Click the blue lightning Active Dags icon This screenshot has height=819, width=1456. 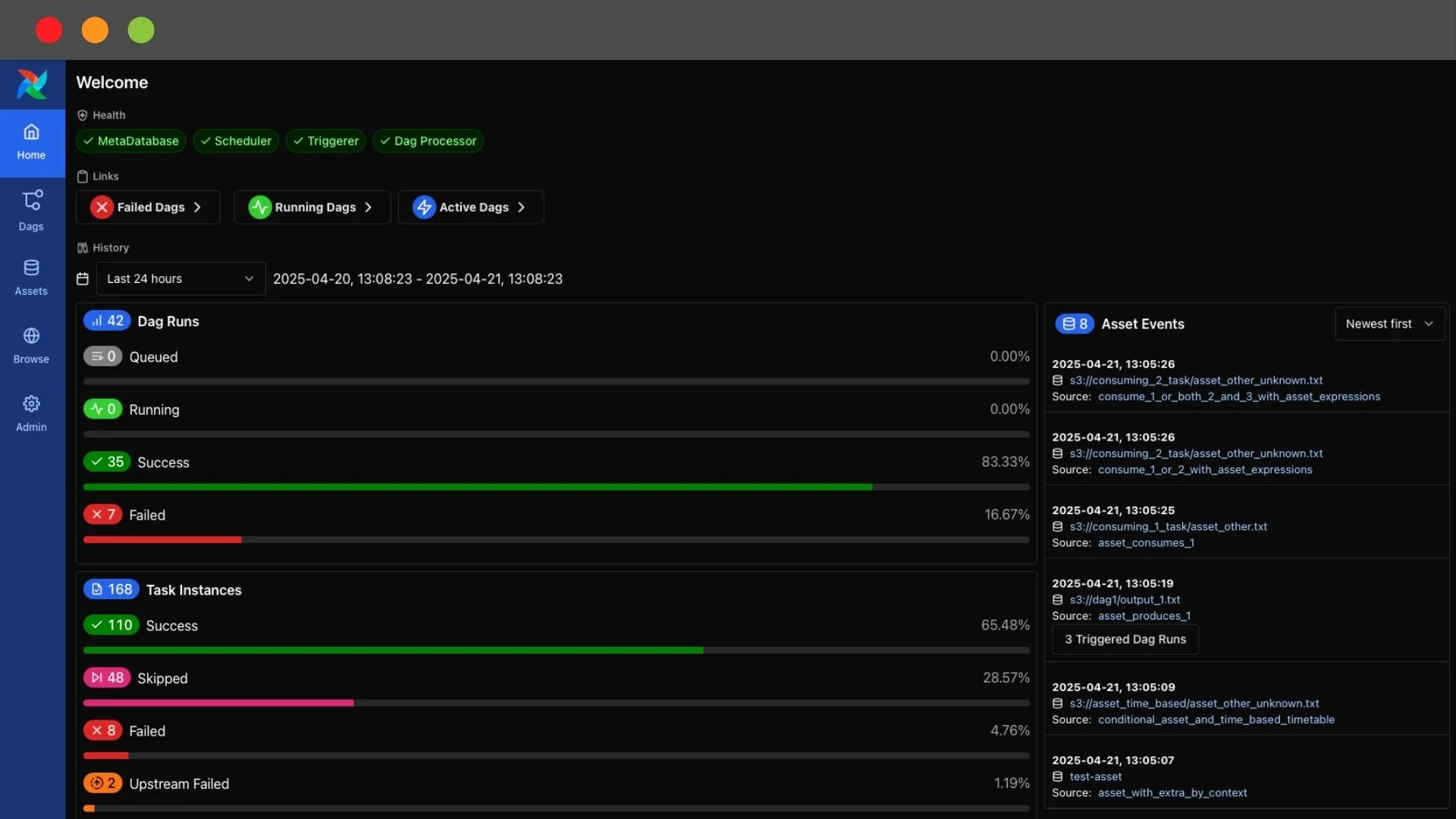click(x=424, y=207)
